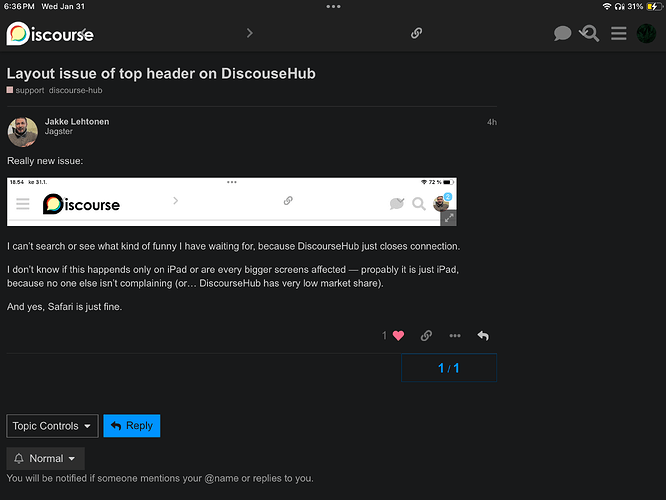The image size is (666, 500).
Task: Check the battery status indicator
Action: pos(653,6)
